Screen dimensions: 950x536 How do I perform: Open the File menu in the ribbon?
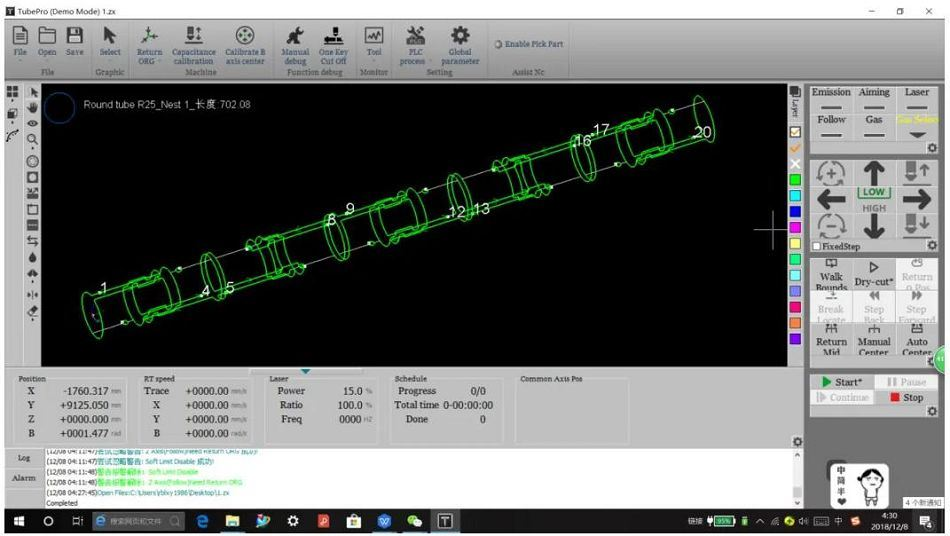(20, 41)
